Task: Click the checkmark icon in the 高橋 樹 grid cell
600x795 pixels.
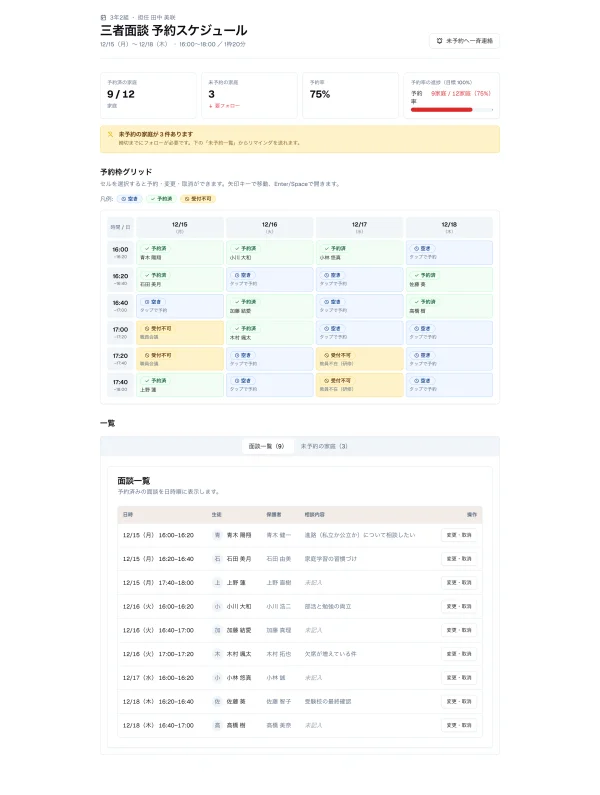Action: 416,302
